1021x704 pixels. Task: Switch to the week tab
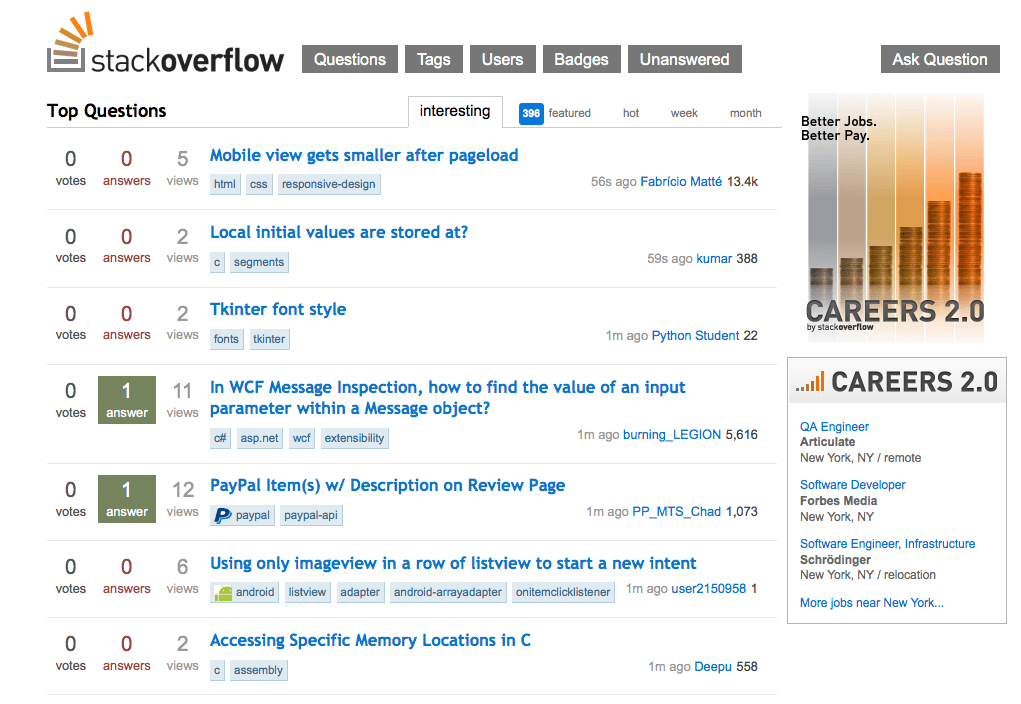[x=684, y=113]
